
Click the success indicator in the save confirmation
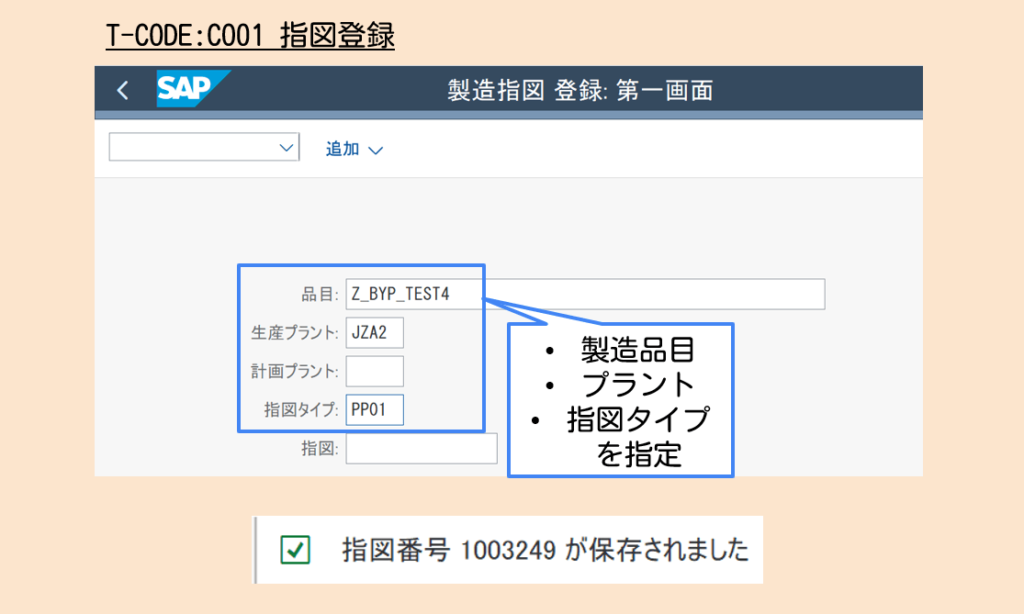click(294, 550)
